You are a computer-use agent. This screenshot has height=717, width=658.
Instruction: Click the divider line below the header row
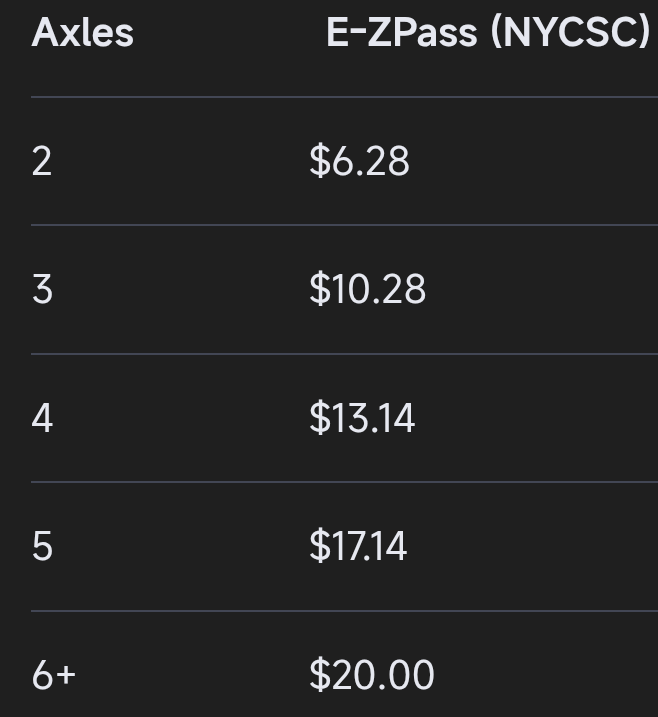(344, 97)
